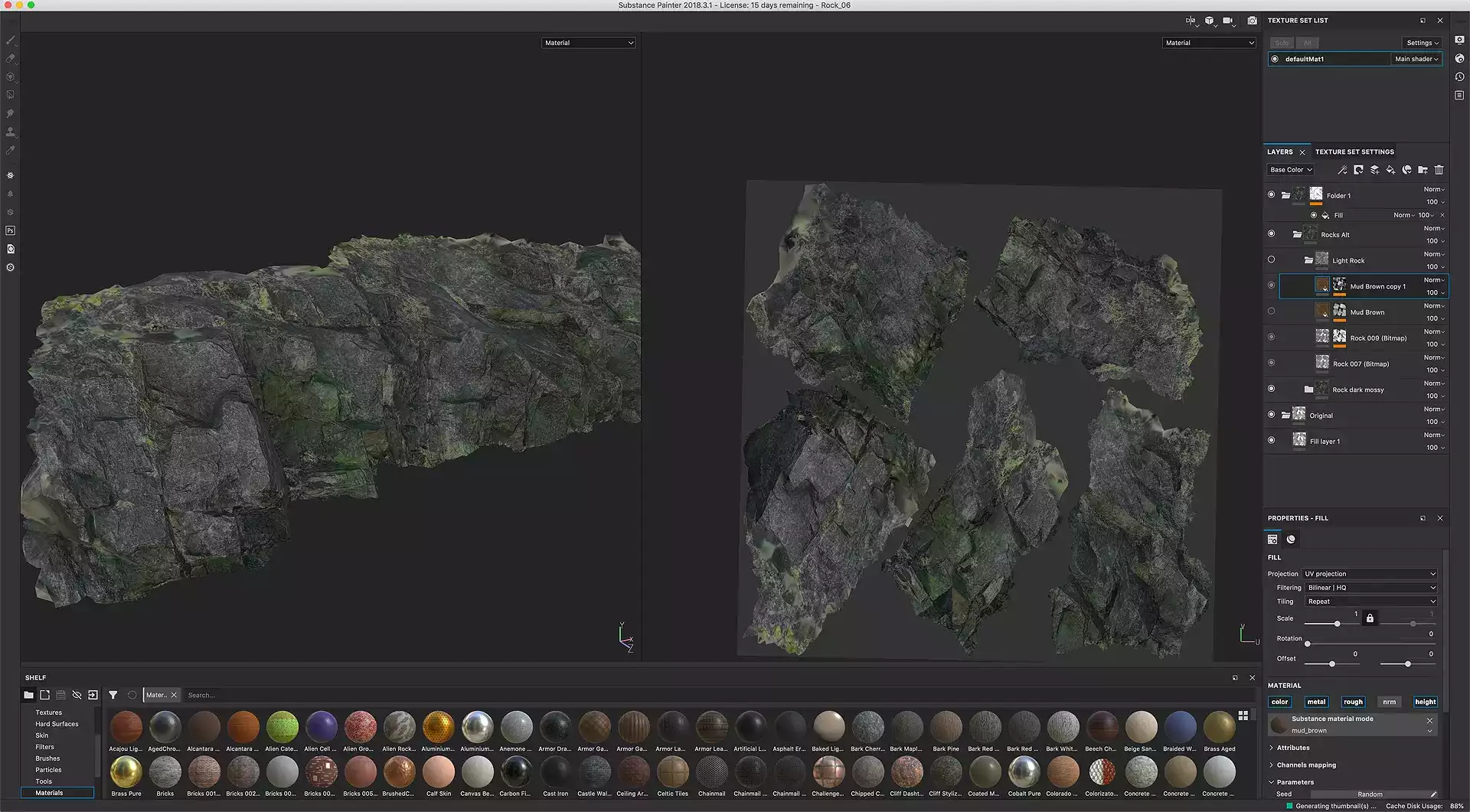1470x812 pixels.
Task: Click the add fill layer bucket icon
Action: pos(1390,170)
